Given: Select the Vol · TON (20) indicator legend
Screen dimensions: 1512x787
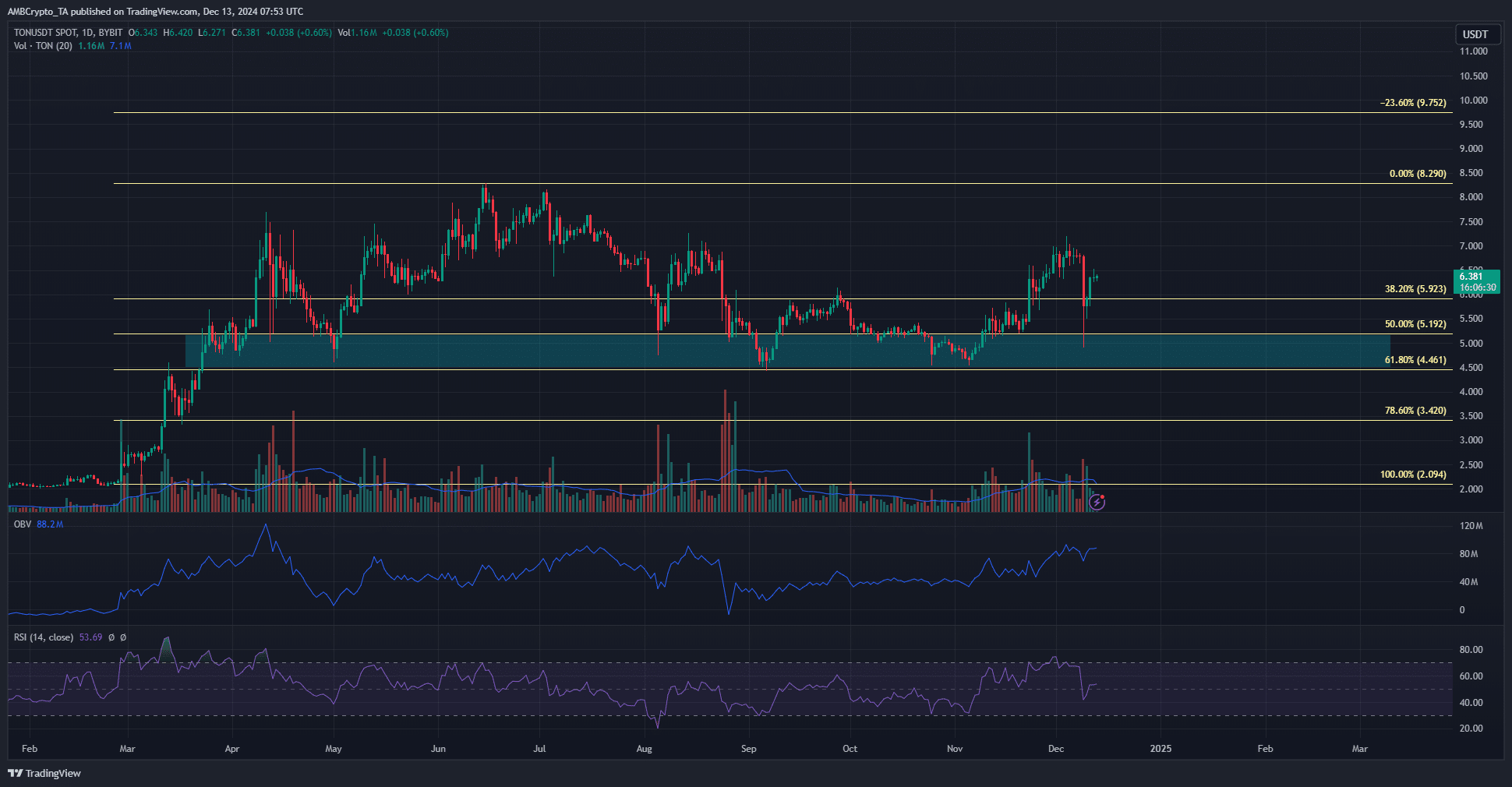Looking at the screenshot, I should coord(43,46).
